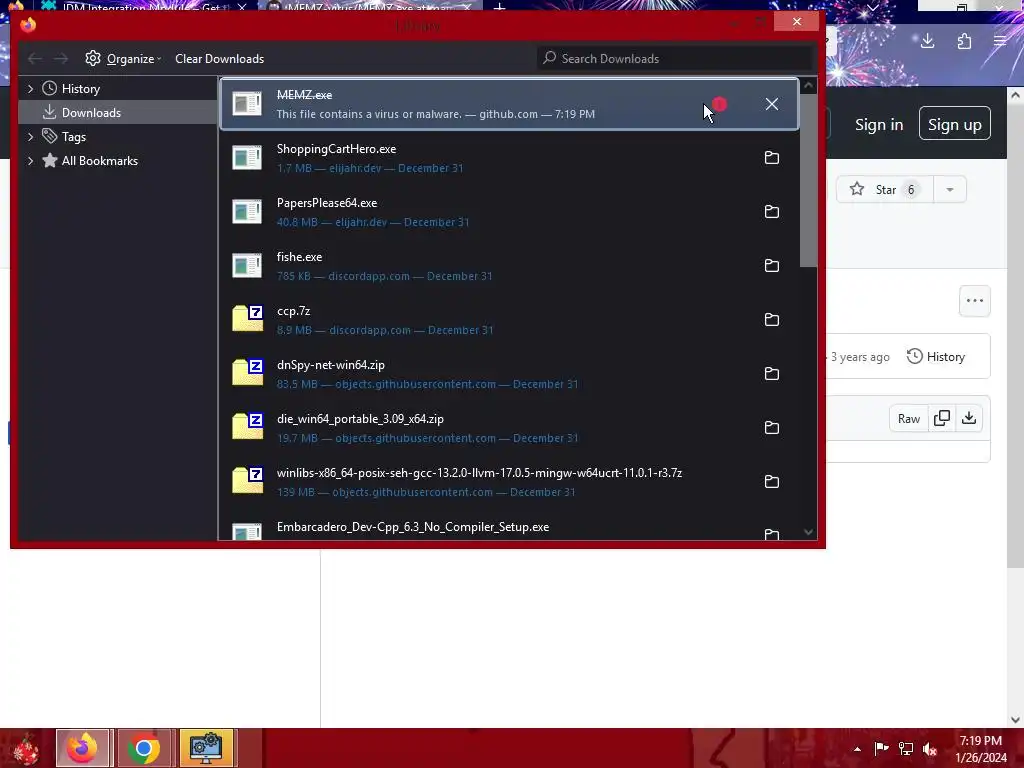Click ShoppingCartHero.exe file icon
Image resolution: width=1024 pixels, height=768 pixels.
click(247, 157)
